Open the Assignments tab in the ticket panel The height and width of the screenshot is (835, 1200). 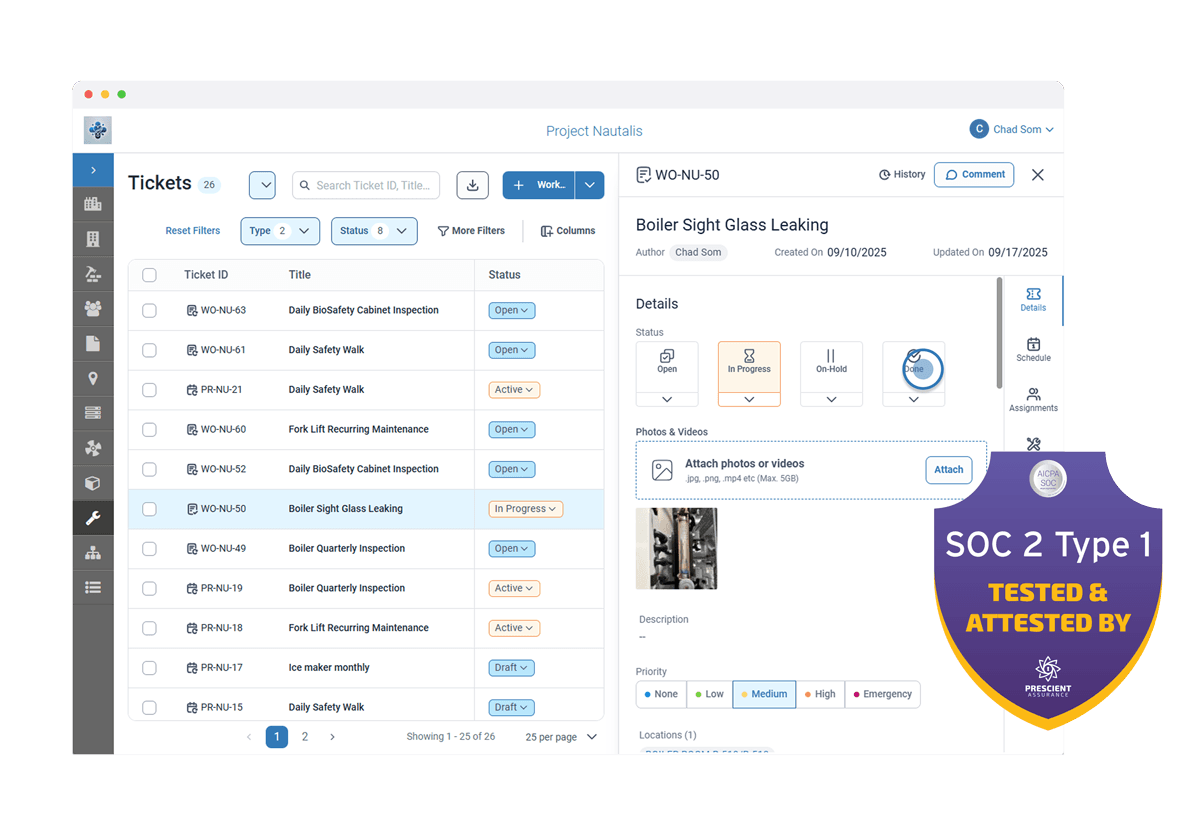(1033, 399)
